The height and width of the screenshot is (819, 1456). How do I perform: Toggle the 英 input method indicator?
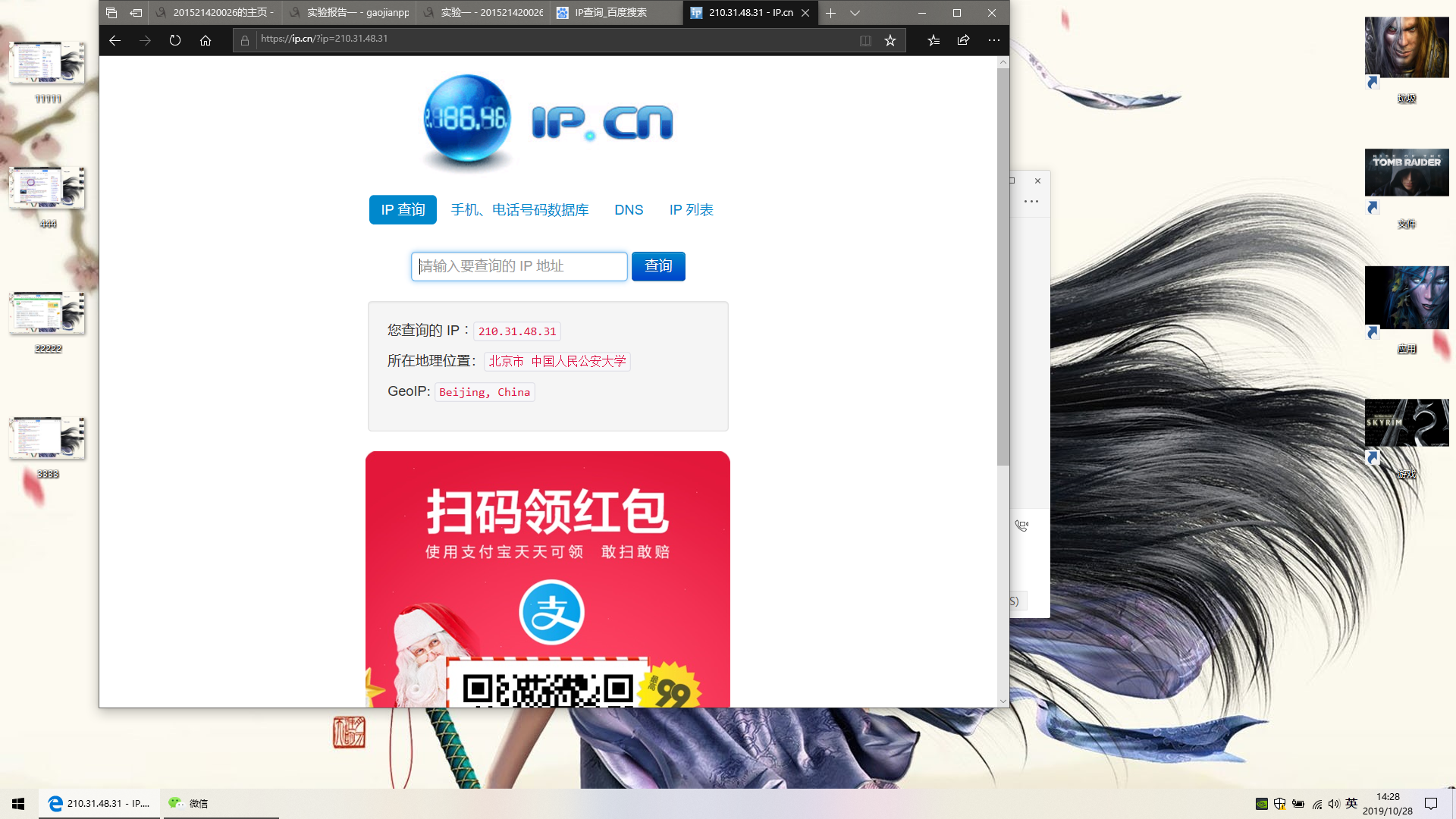[x=1351, y=803]
